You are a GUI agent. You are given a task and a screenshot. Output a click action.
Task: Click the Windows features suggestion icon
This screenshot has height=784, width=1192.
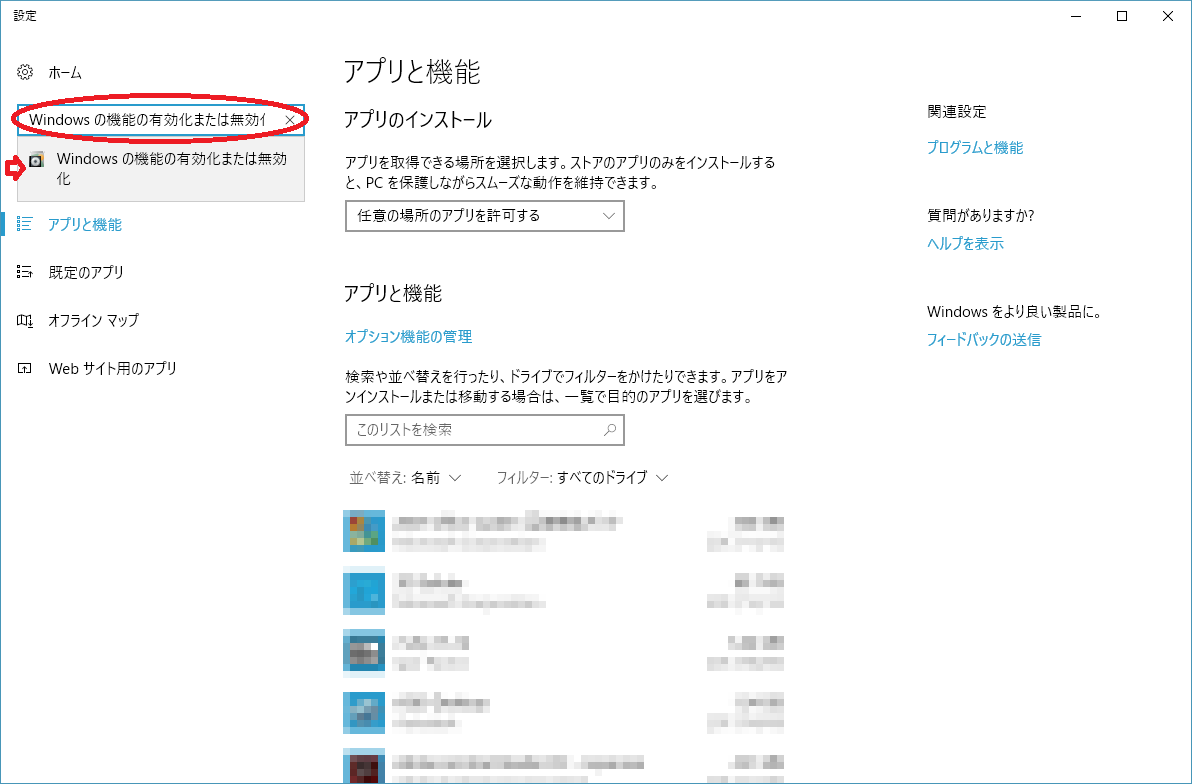pos(36,159)
